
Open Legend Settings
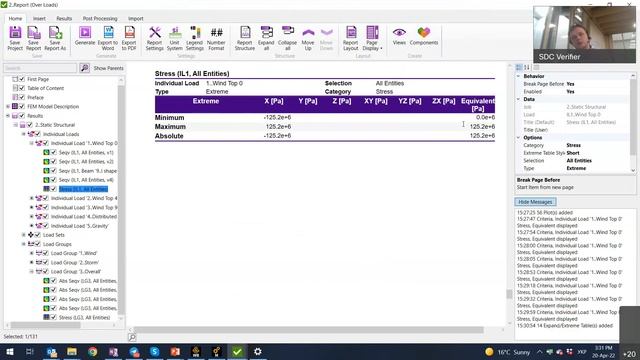[x=195, y=38]
